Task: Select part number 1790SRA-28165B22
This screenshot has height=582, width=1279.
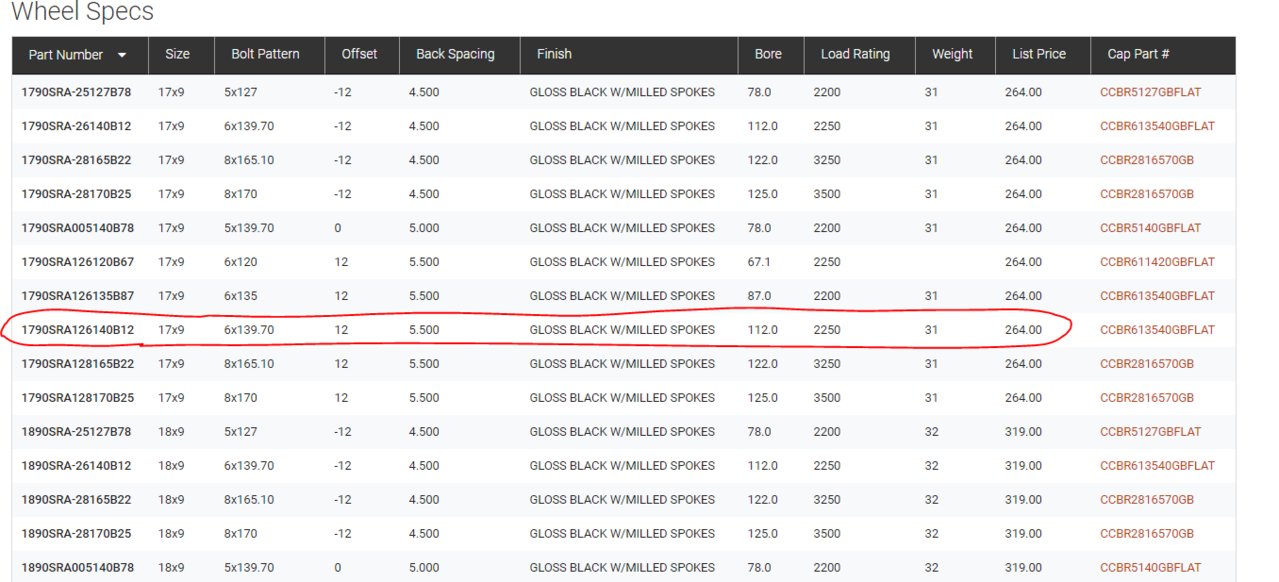Action: (76, 160)
